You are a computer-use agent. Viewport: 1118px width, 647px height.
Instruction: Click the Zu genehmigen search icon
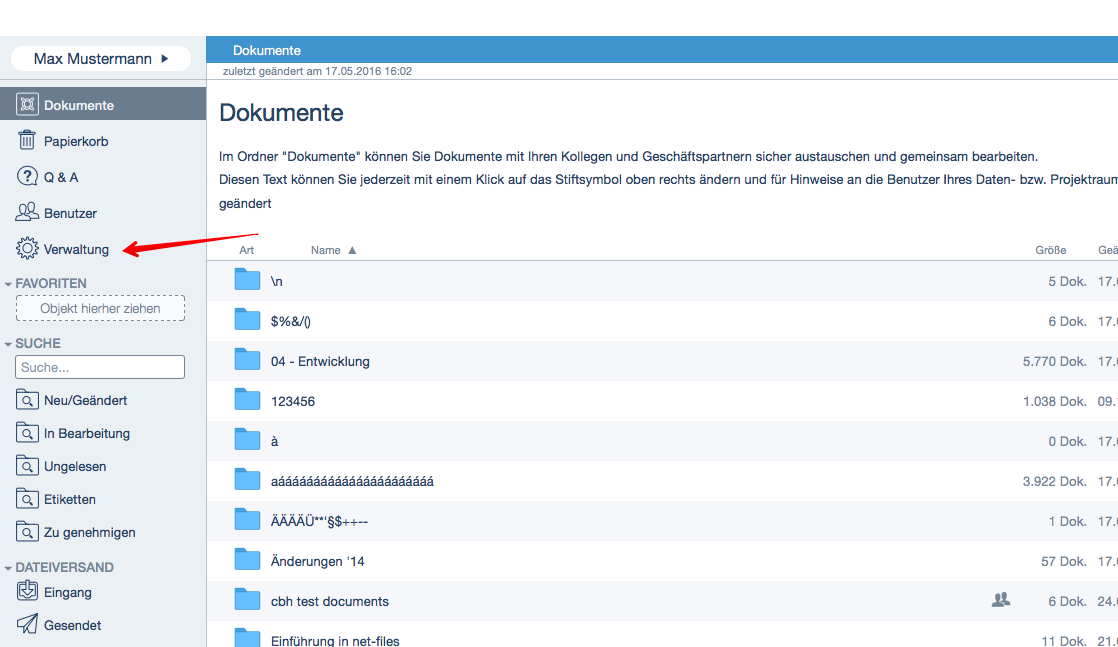pos(27,531)
